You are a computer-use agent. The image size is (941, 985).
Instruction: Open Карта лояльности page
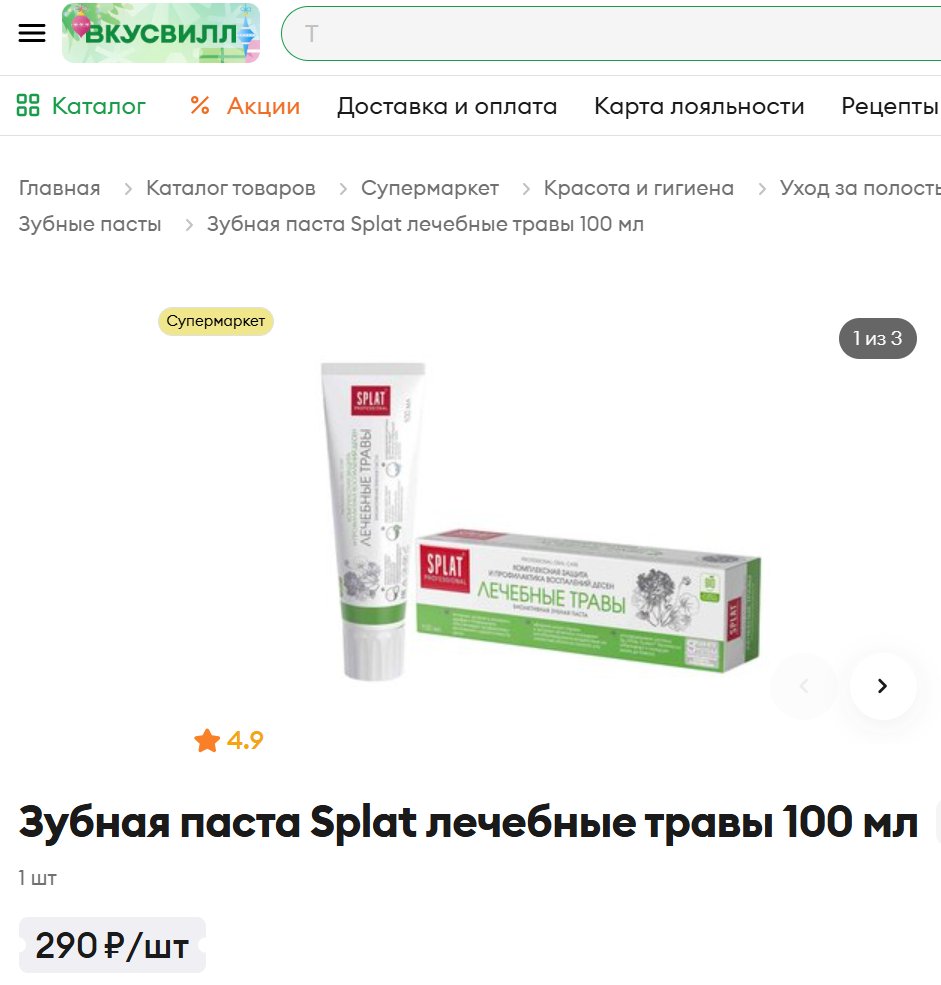pyautogui.click(x=699, y=106)
